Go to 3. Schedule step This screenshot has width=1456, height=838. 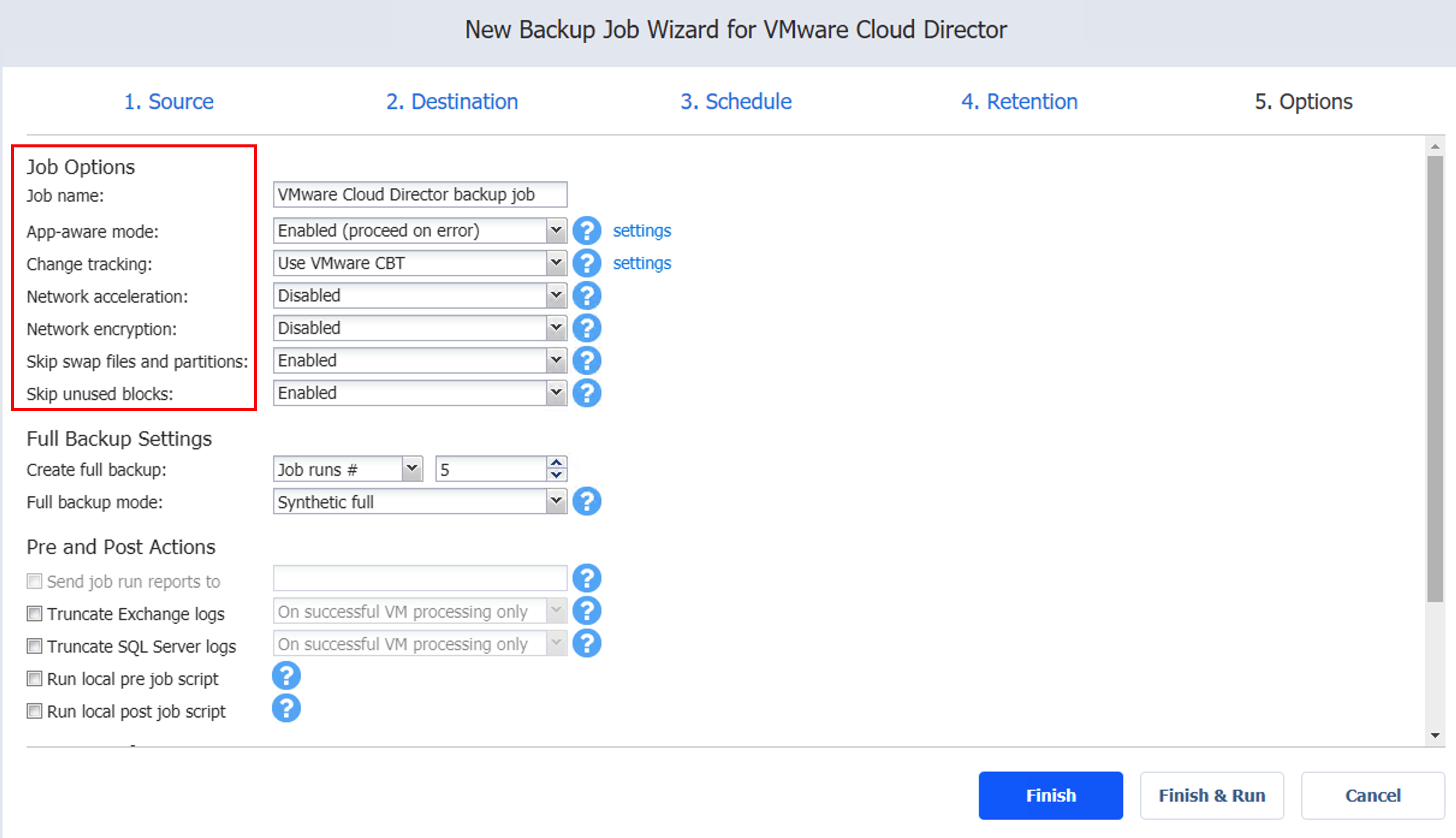pos(736,102)
